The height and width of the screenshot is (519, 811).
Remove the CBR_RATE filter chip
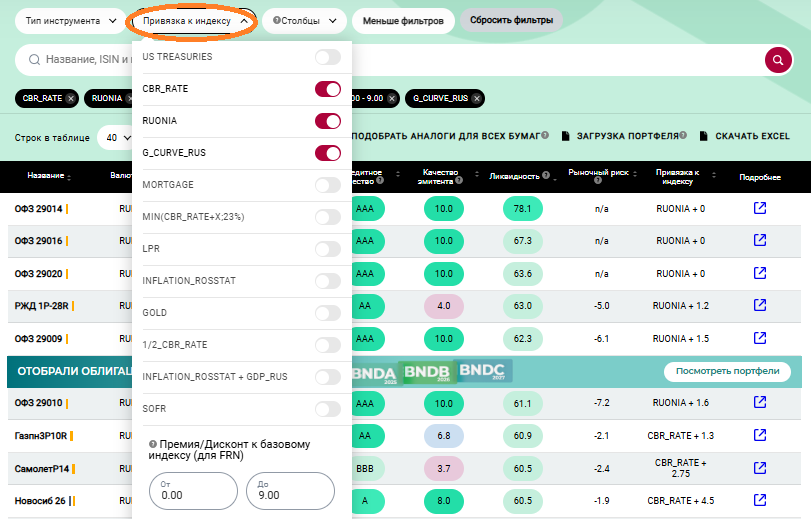pyautogui.click(x=69, y=98)
